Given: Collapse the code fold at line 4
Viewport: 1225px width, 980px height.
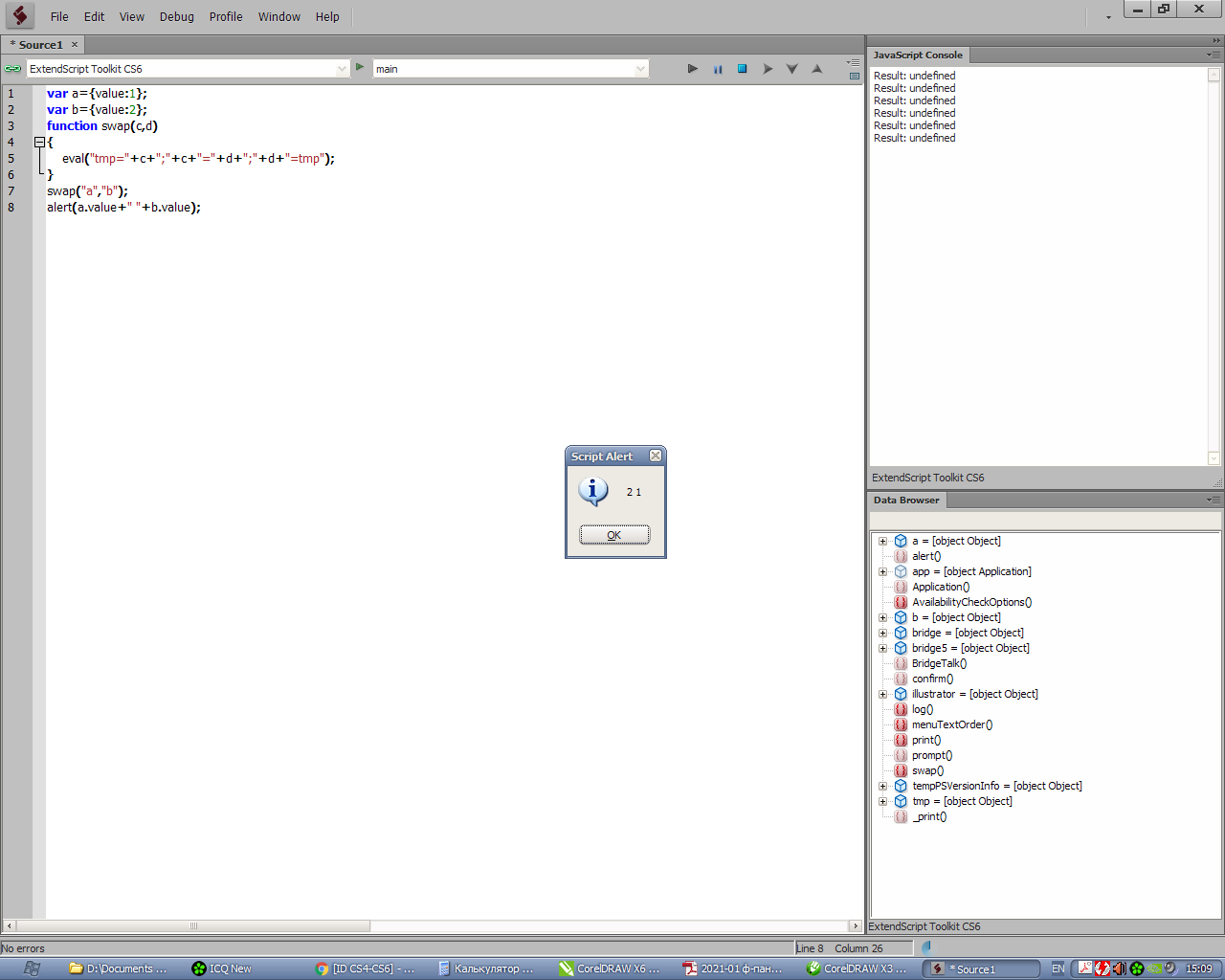Looking at the screenshot, I should (39, 142).
